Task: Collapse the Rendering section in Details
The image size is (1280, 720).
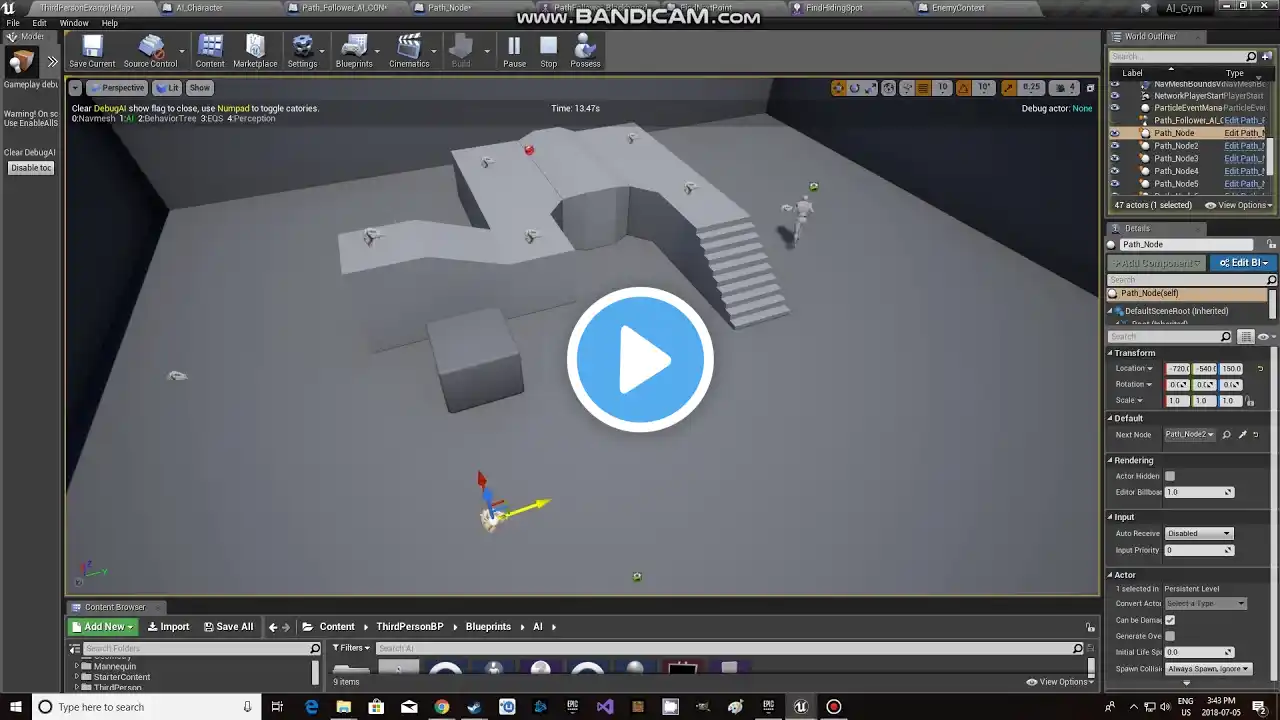Action: pos(1110,460)
